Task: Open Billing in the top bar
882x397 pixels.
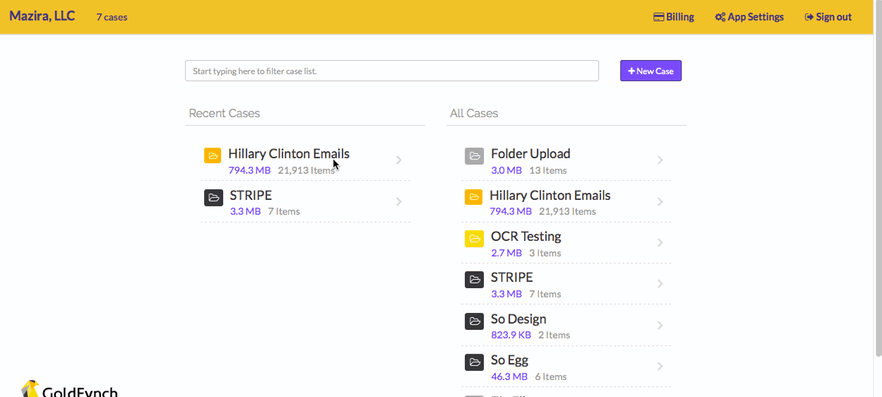Action: coord(673,17)
